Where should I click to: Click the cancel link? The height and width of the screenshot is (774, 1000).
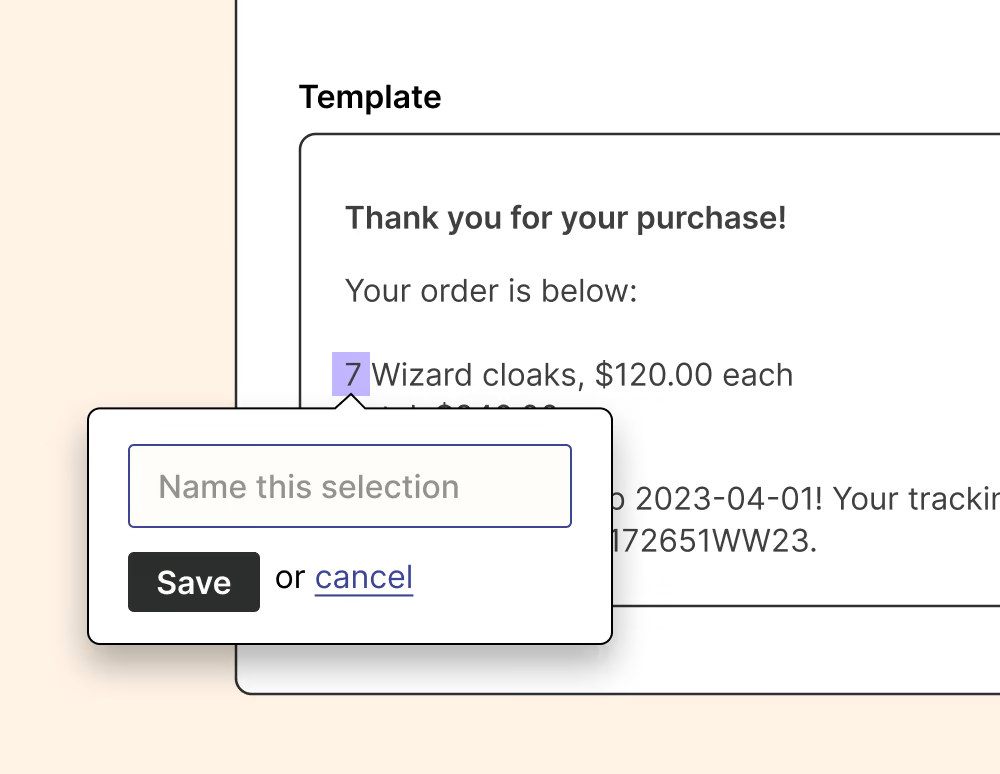click(x=364, y=578)
